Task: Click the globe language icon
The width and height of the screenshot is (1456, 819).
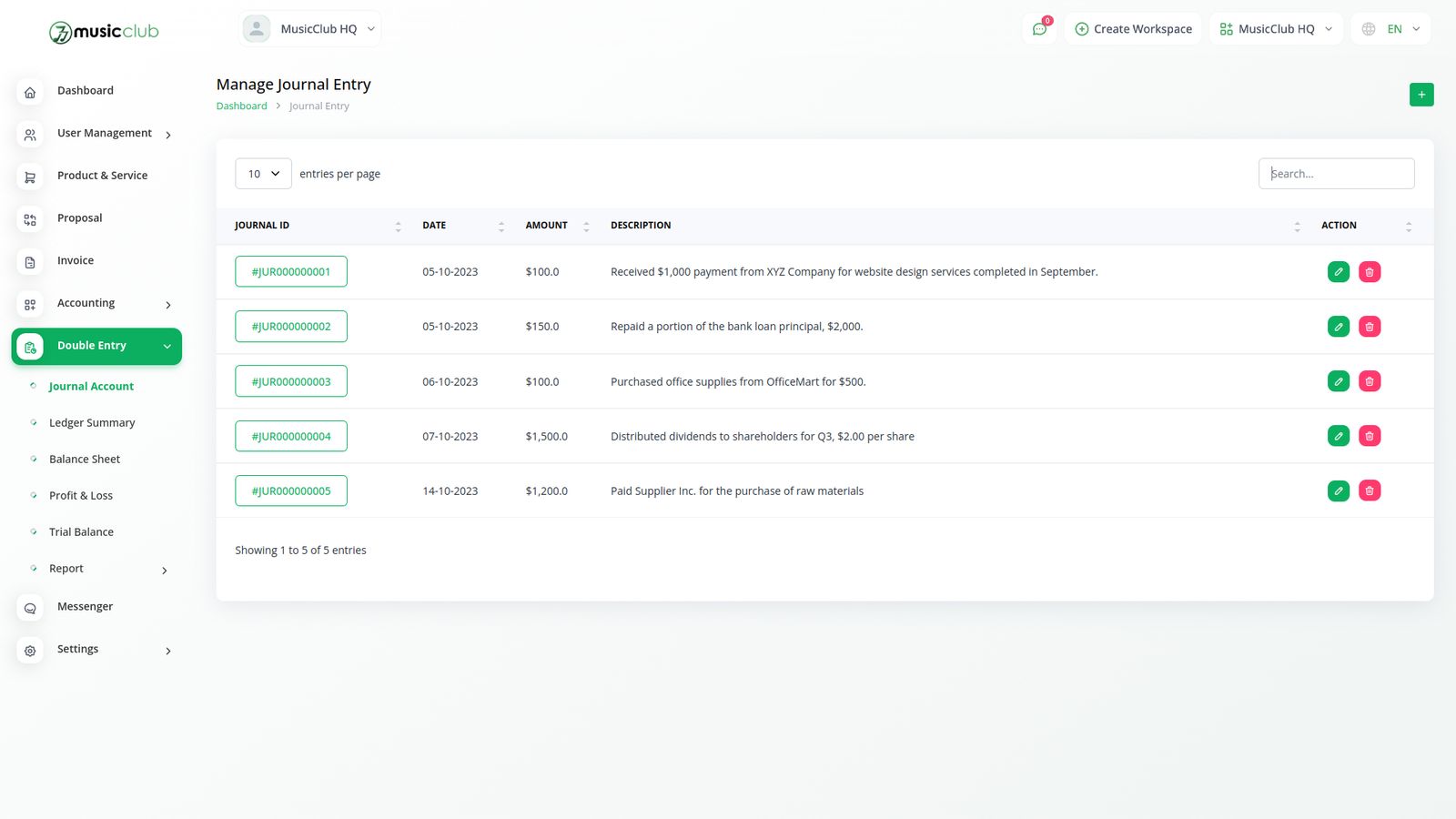Action: (x=1369, y=29)
